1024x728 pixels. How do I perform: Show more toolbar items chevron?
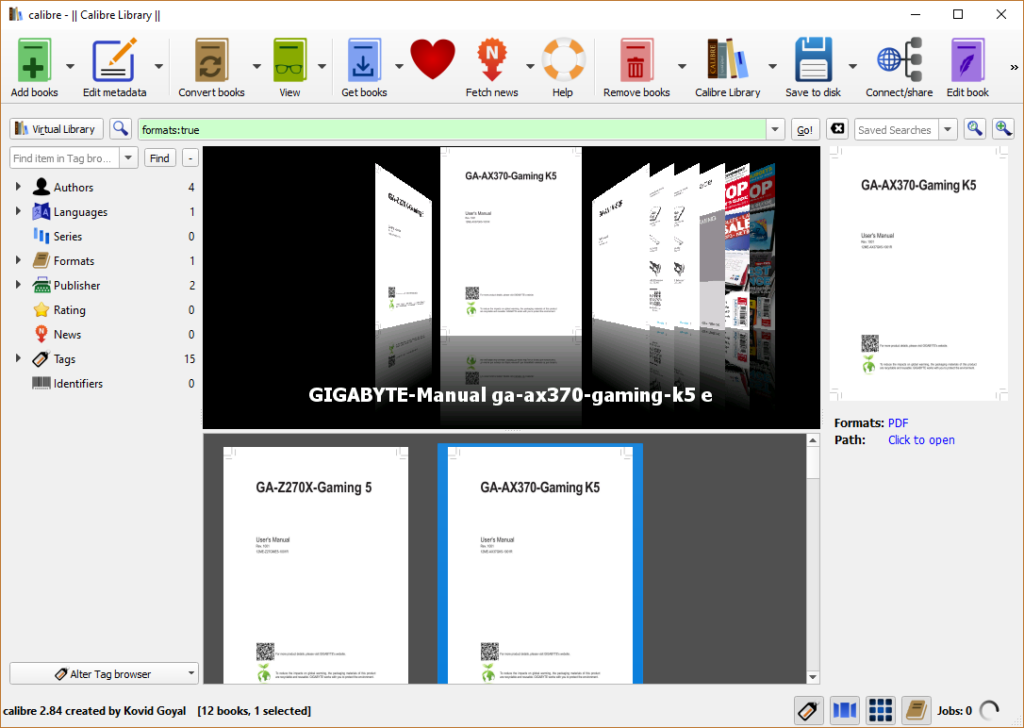[x=1014, y=67]
